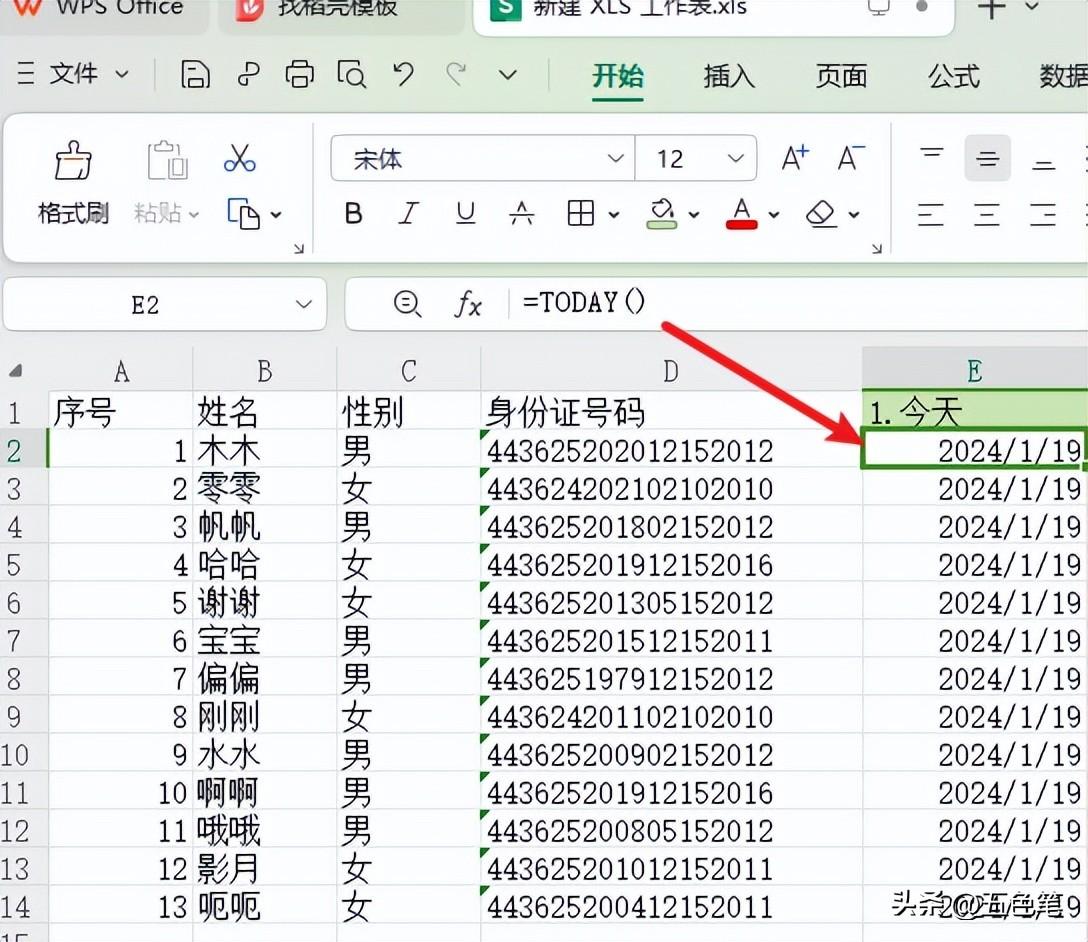The width and height of the screenshot is (1088, 942).
Task: Align text left
Action: (930, 214)
